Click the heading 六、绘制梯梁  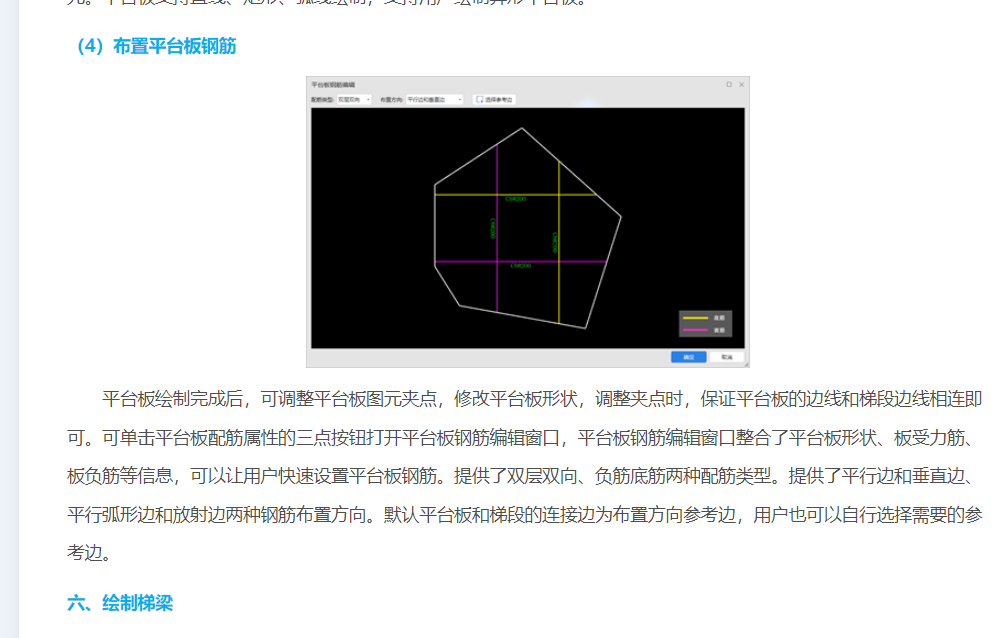tap(120, 603)
